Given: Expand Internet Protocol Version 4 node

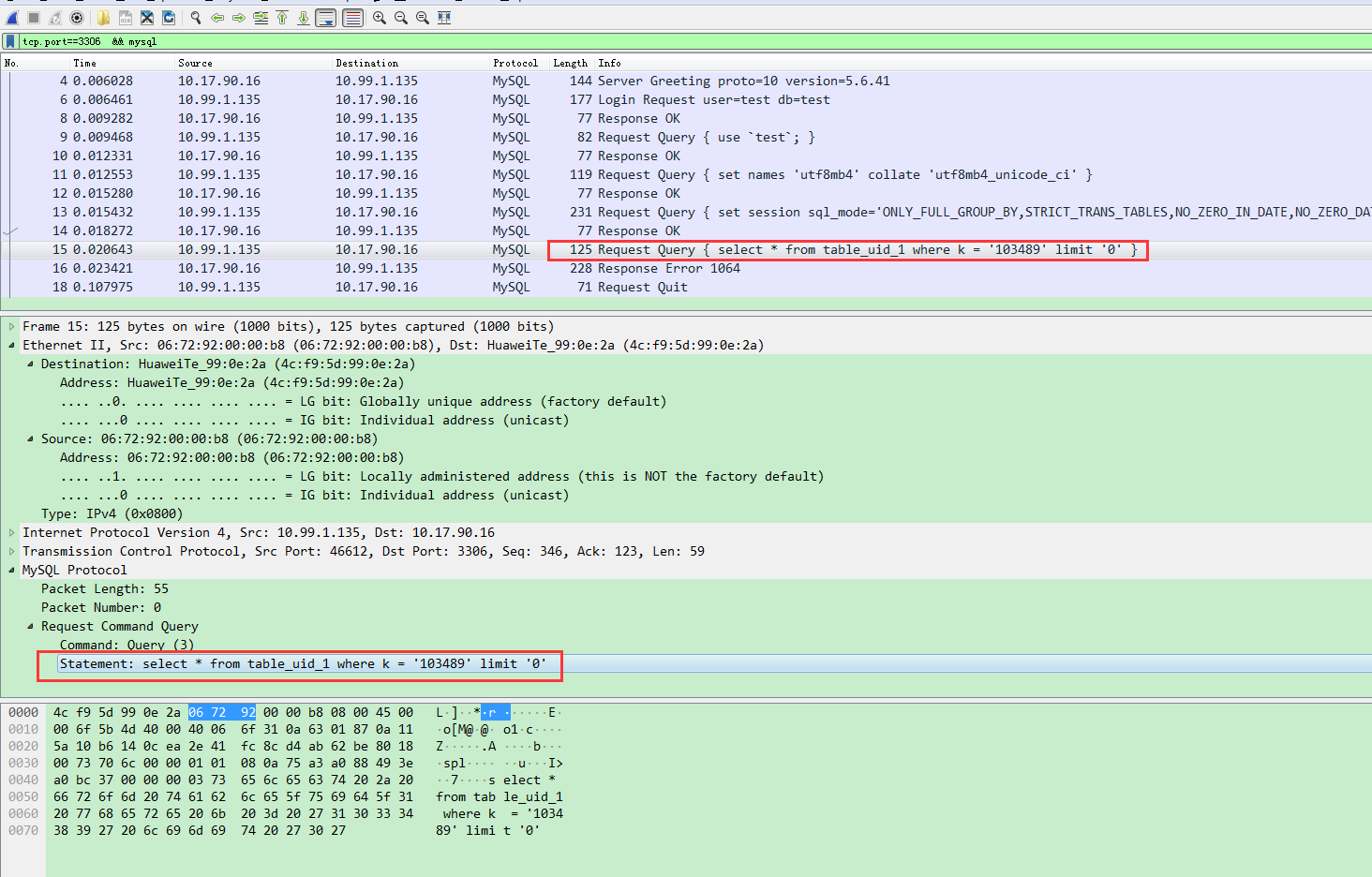Looking at the screenshot, I should [x=11, y=532].
